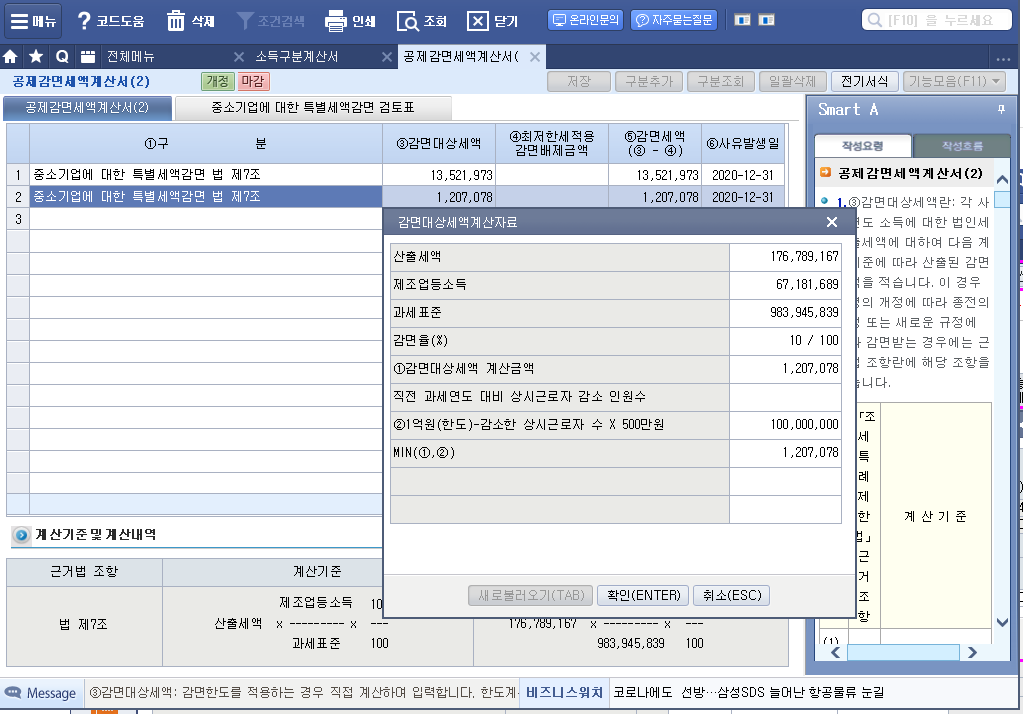Pin the Smart A panel
This screenshot has height=714, width=1023.
coord(1001,109)
